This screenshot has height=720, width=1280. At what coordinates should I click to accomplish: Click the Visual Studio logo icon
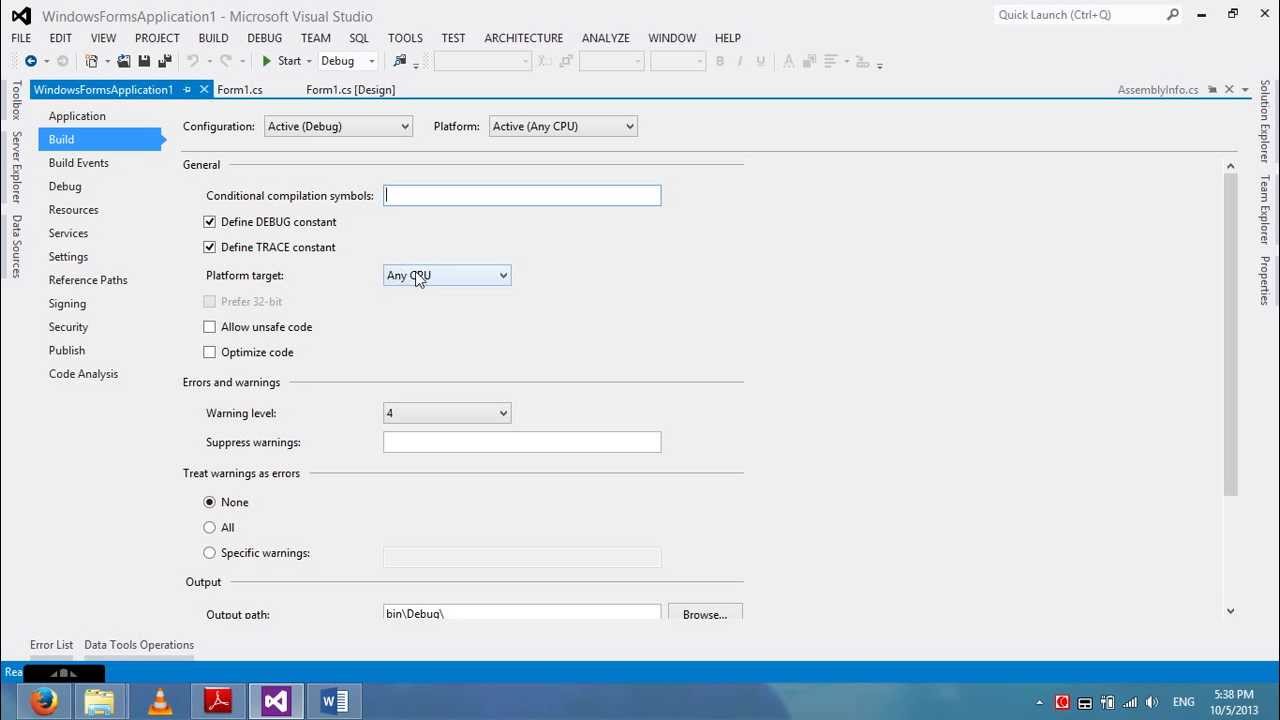20,16
